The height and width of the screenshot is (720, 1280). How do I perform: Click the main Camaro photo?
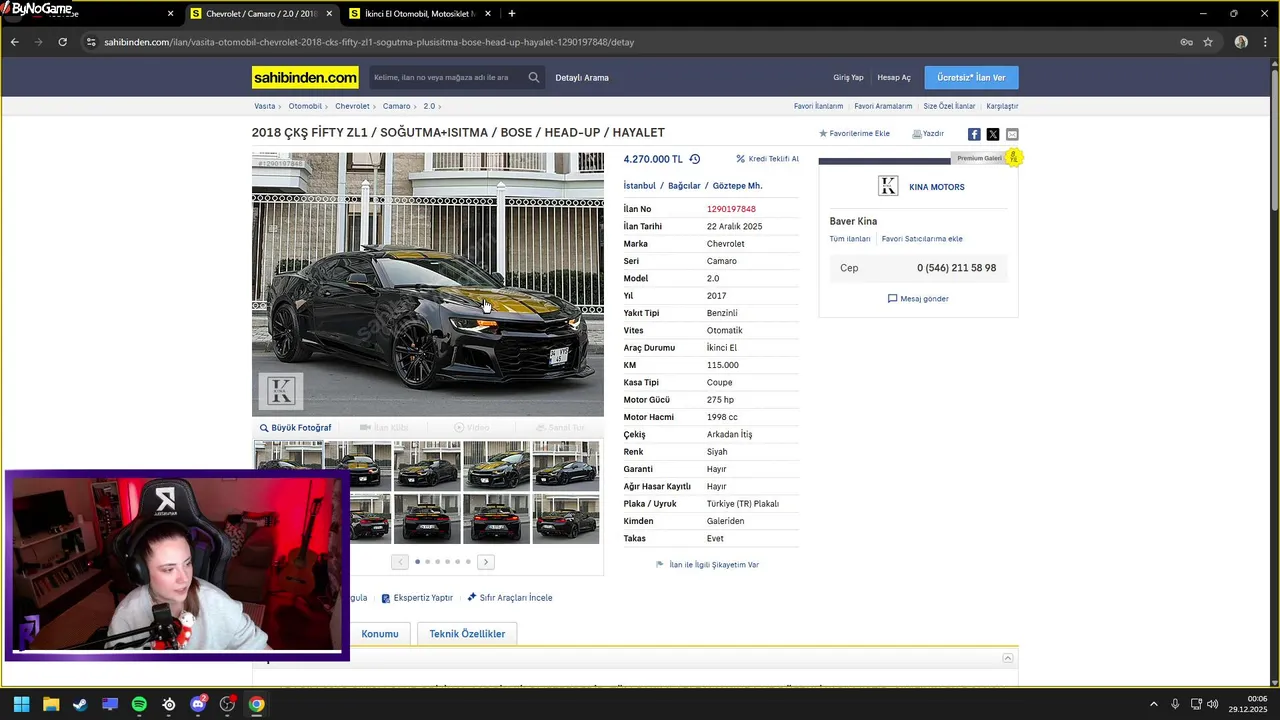coord(428,284)
